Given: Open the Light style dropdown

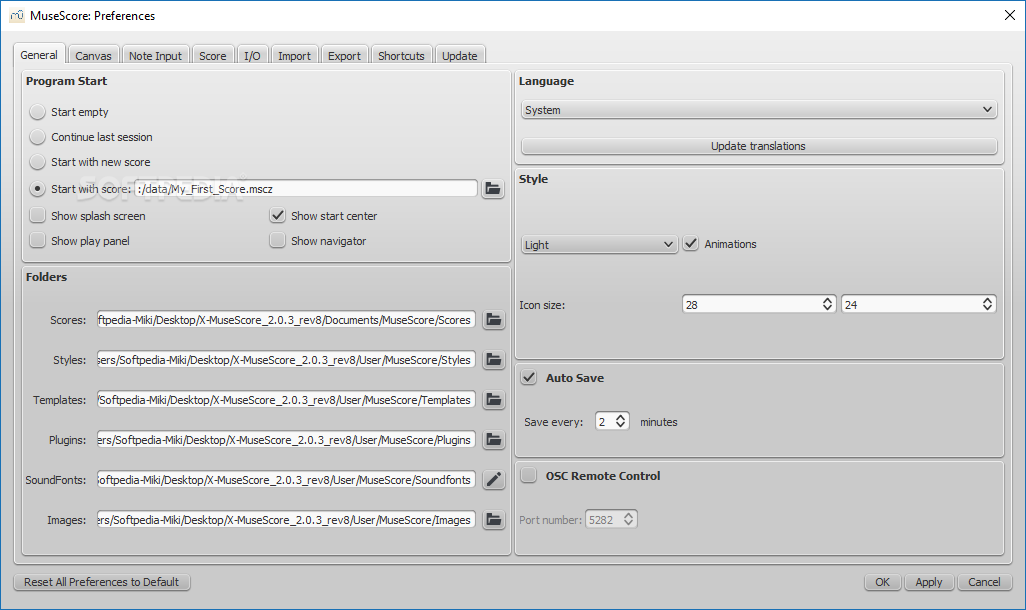Looking at the screenshot, I should tap(599, 244).
